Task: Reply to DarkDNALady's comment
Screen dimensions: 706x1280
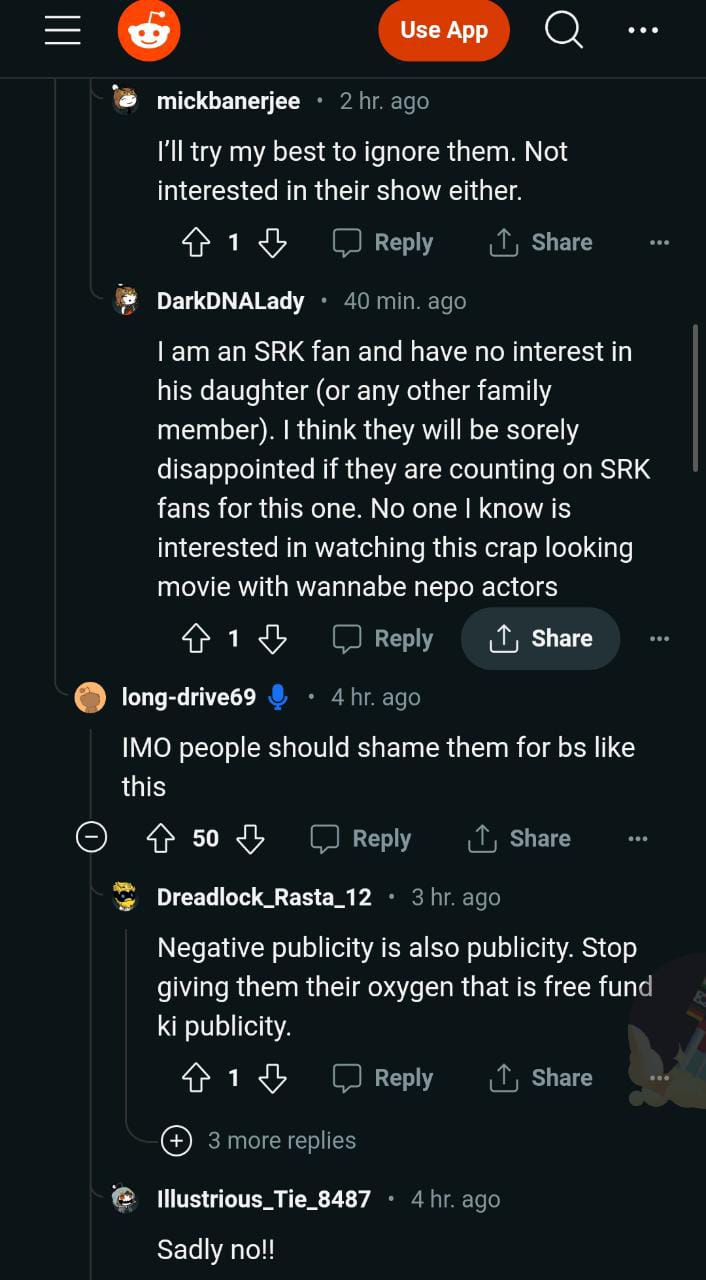Action: pos(383,638)
